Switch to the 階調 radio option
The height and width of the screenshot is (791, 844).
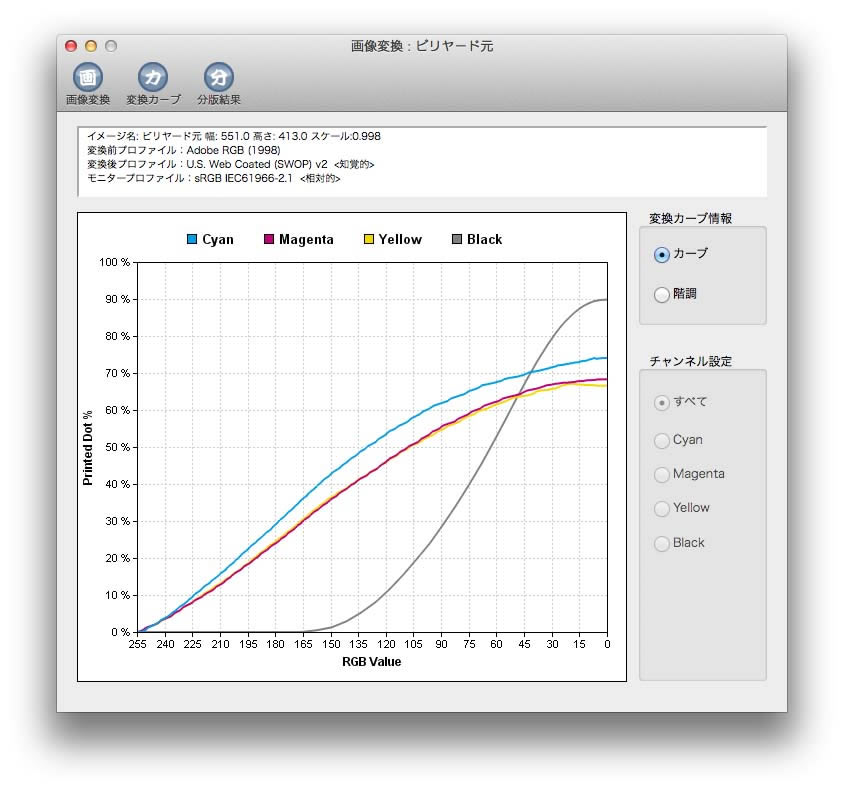pyautogui.click(x=661, y=295)
